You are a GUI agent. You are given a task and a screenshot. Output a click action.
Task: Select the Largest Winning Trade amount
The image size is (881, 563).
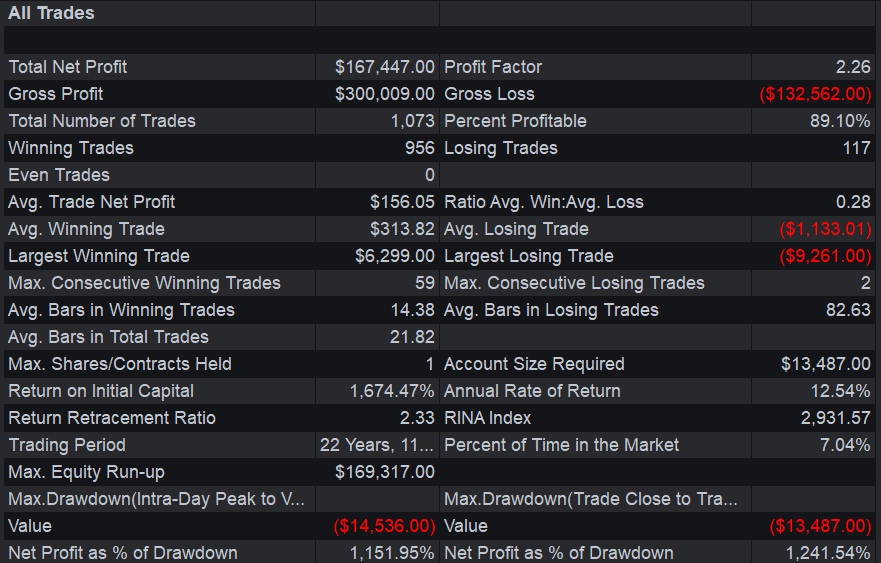394,256
